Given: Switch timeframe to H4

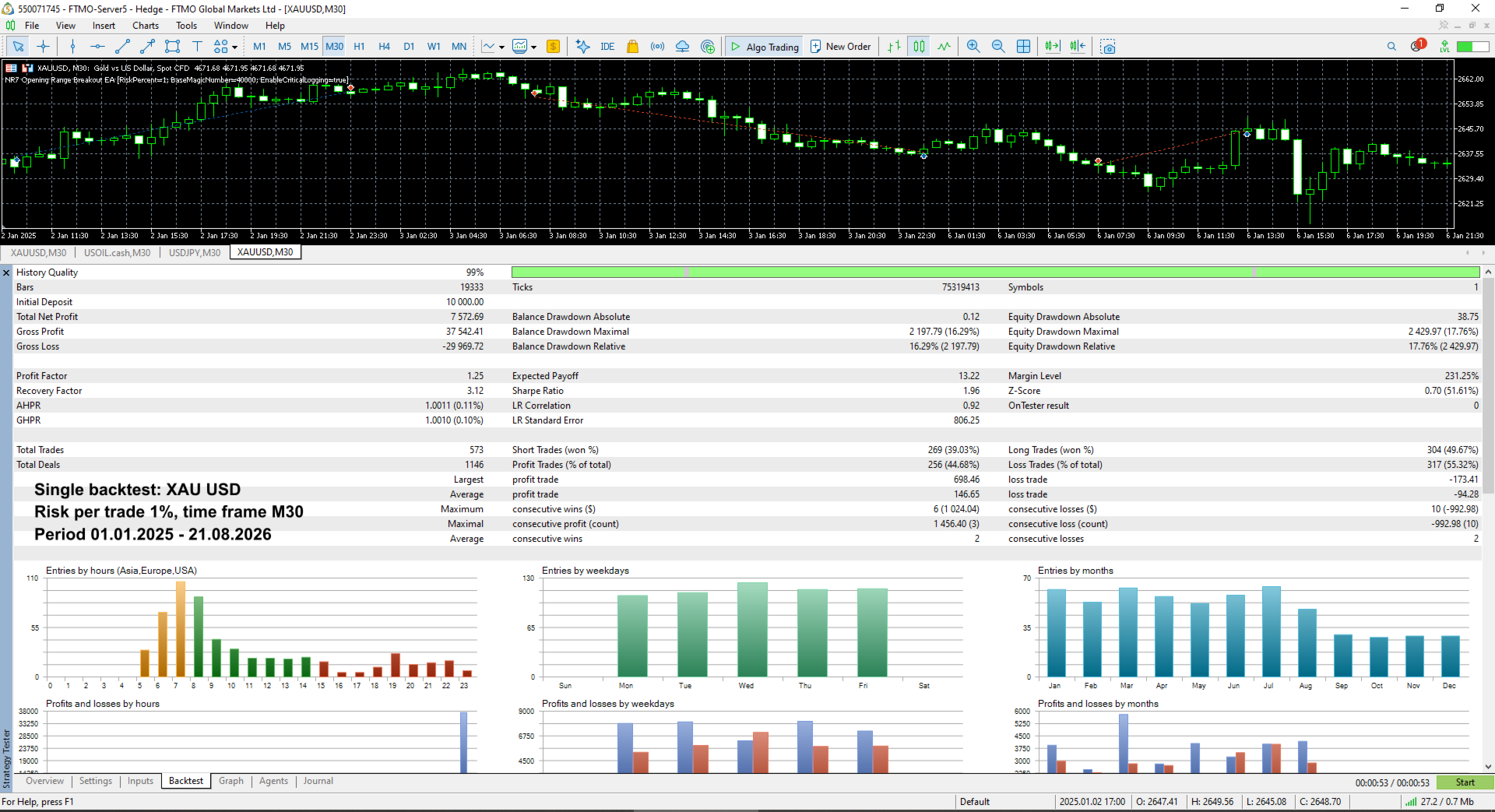Looking at the screenshot, I should 384,47.
